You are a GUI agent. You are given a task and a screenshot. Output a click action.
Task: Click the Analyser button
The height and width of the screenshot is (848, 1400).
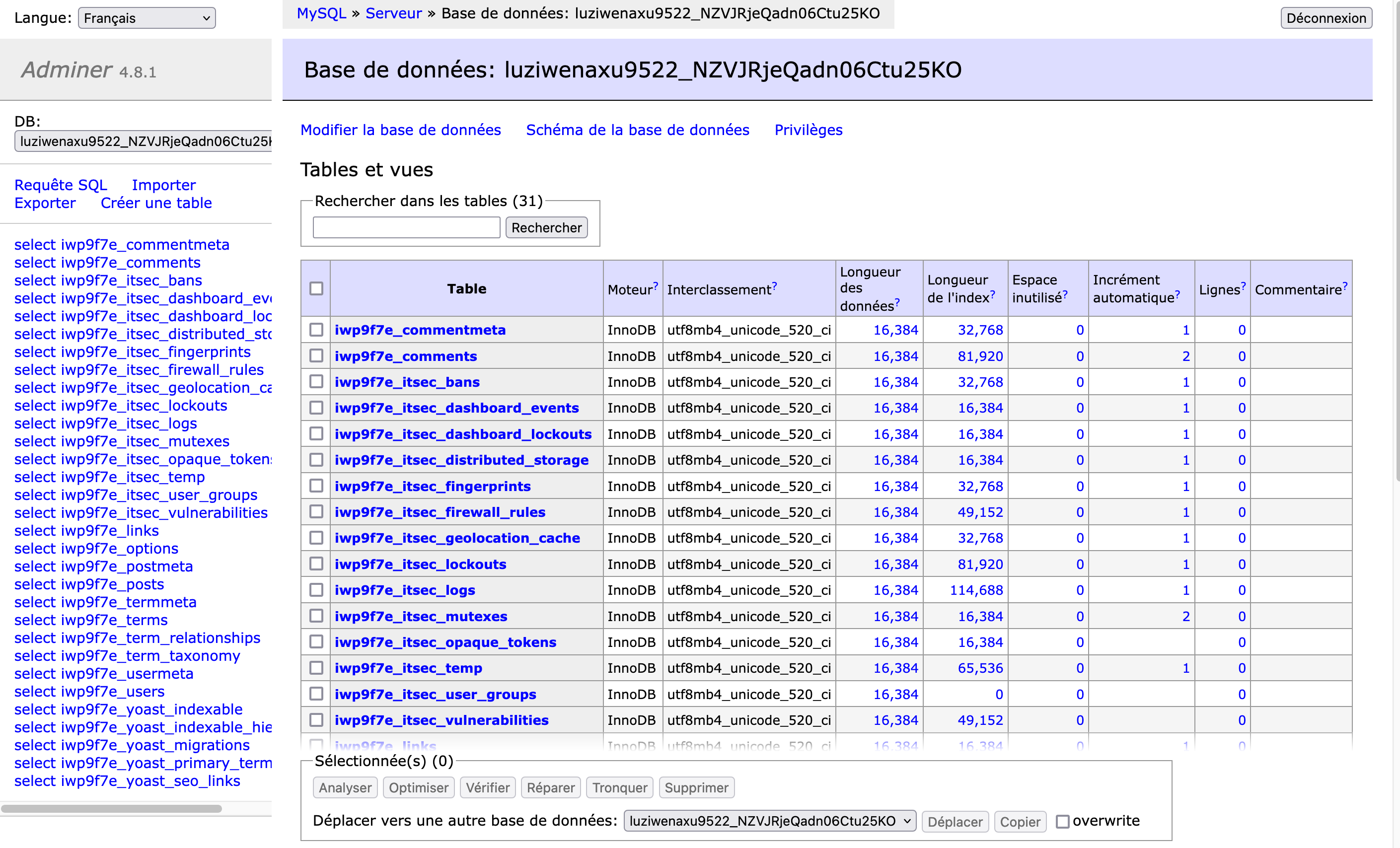click(x=344, y=787)
